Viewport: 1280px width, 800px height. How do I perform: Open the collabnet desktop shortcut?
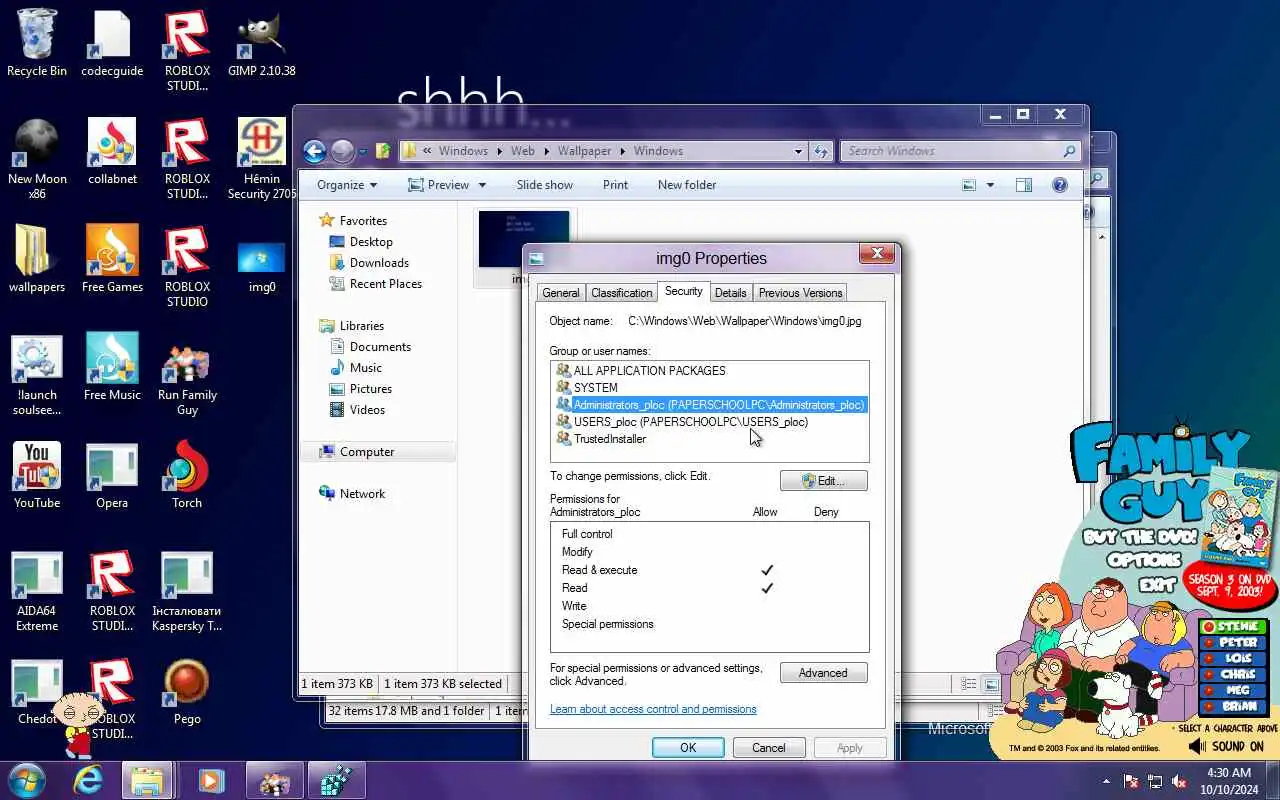click(x=112, y=152)
